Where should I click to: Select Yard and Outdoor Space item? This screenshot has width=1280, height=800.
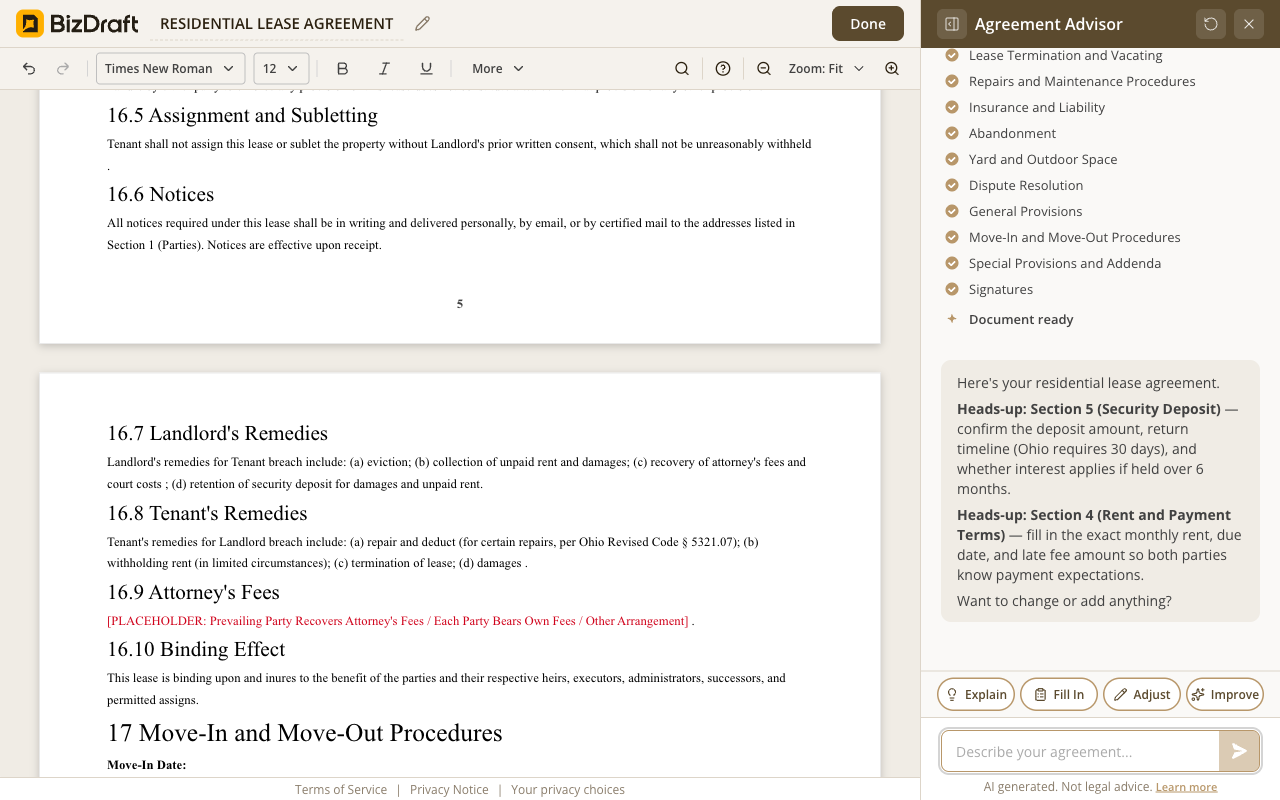click(x=1043, y=159)
